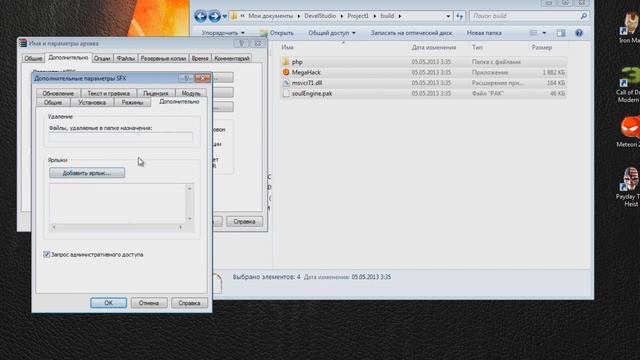Image resolution: width=640 pixels, height=360 pixels.
Task: Click the MegaHack size cell '1 882 КБ'
Action: point(553,72)
